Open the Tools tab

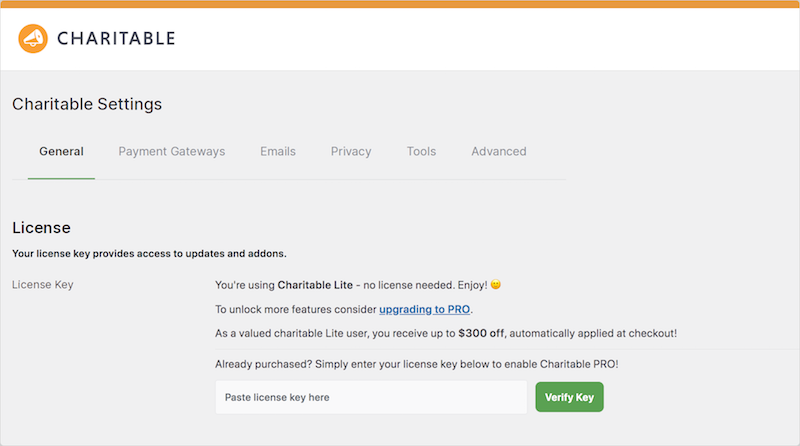pyautogui.click(x=421, y=152)
